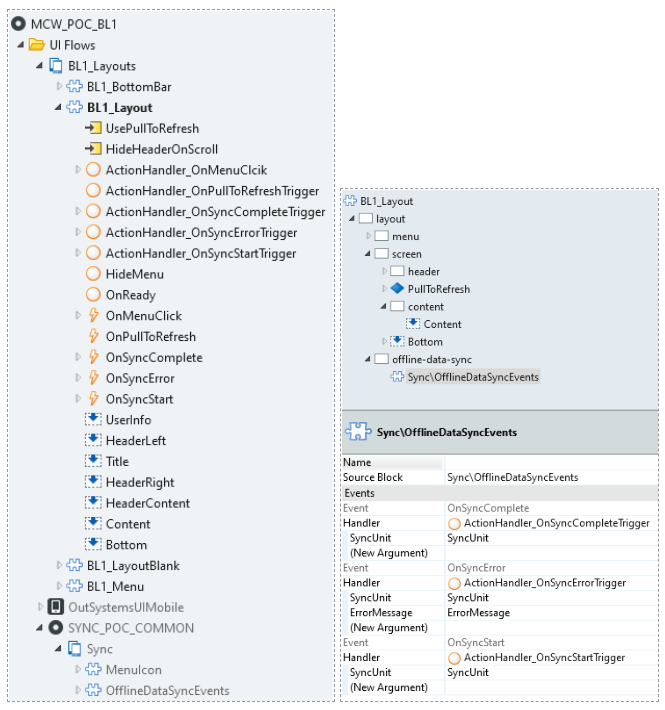The height and width of the screenshot is (710, 665).
Task: Collapse the UI Flows folder
Action: pyautogui.click(x=20, y=45)
